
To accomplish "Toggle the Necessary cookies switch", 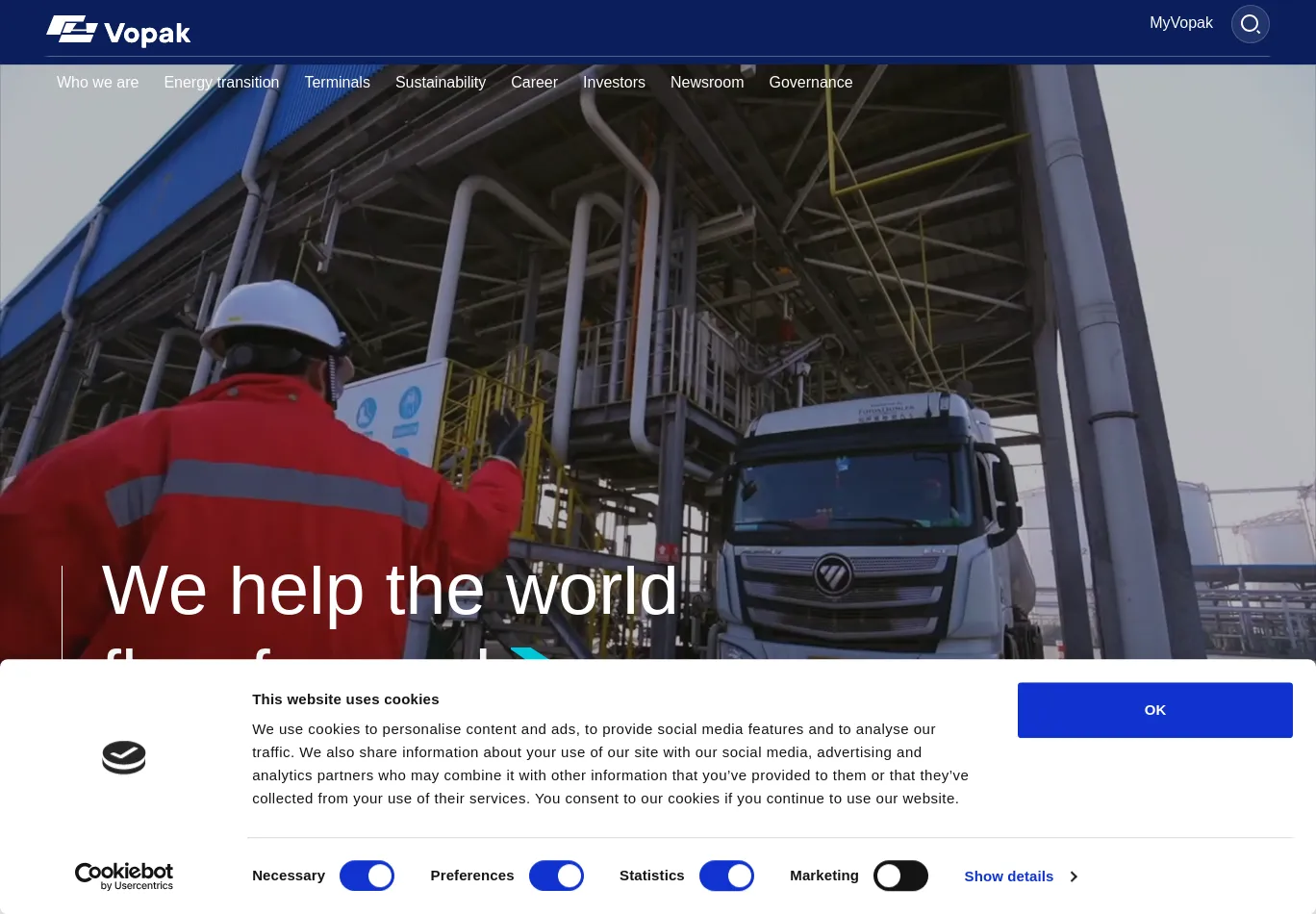I will [367, 876].
